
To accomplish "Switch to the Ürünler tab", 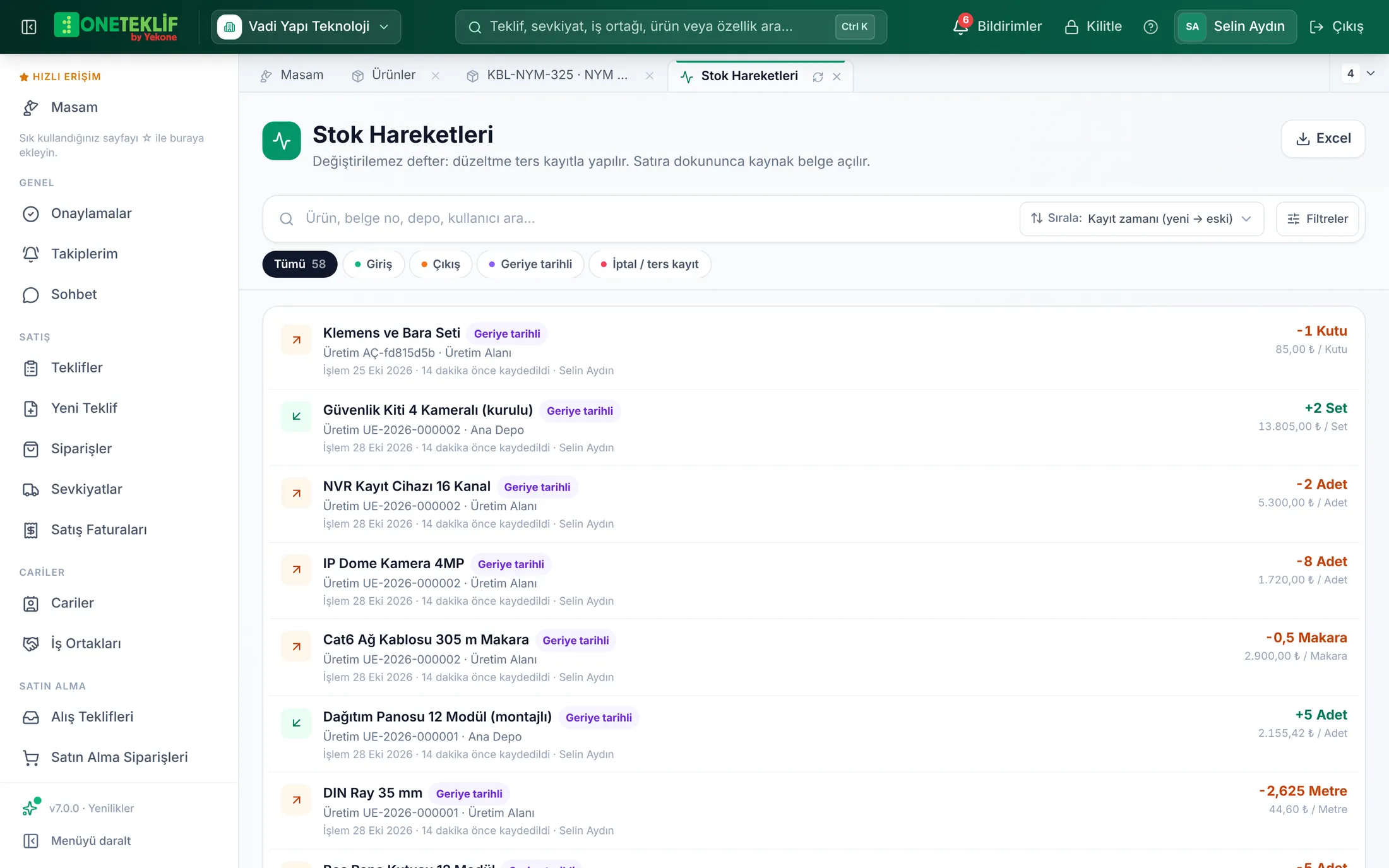I will pyautogui.click(x=384, y=75).
